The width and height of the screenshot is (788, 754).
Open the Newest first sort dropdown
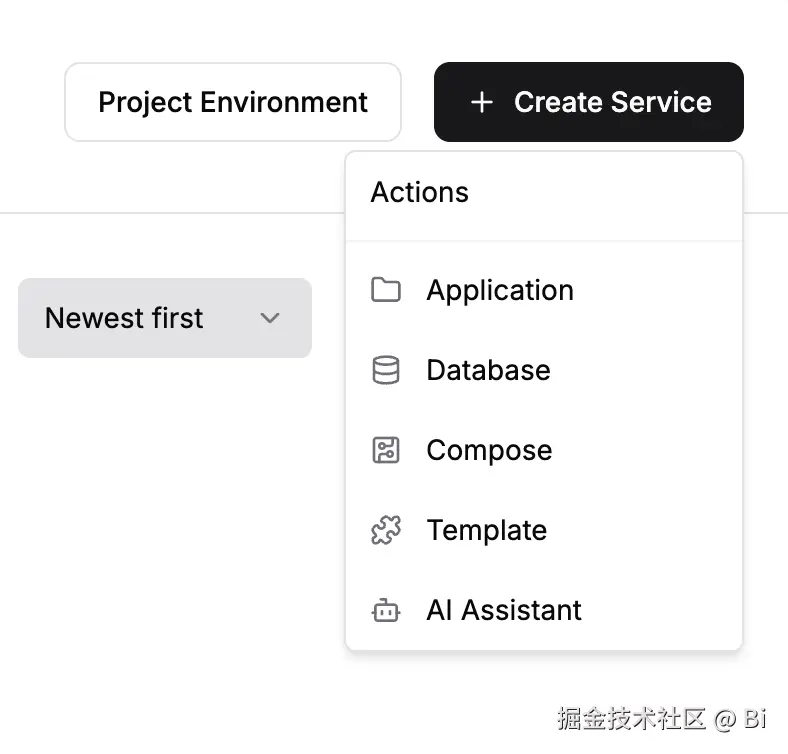(x=165, y=318)
